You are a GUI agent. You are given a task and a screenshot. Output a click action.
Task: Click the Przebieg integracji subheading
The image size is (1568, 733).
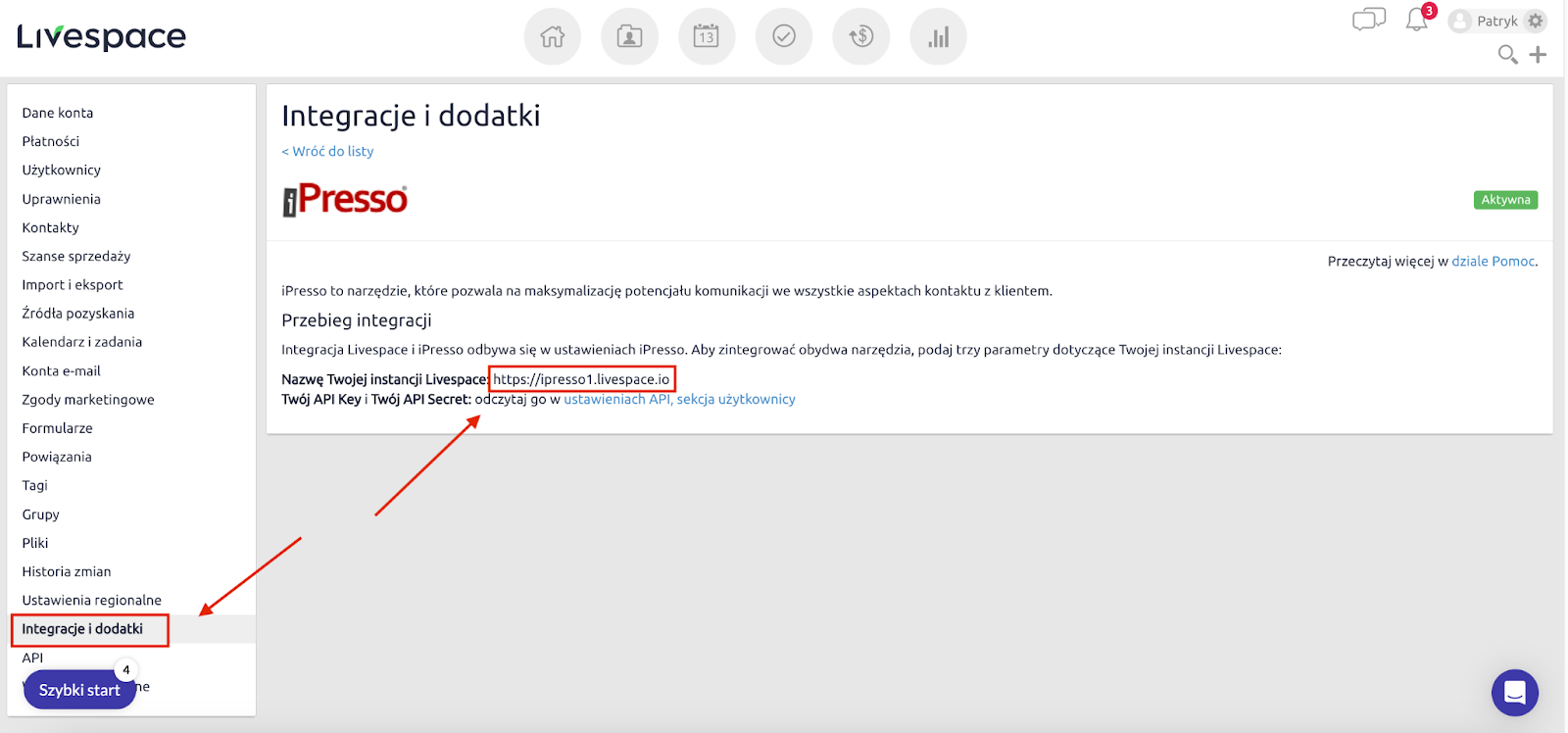357,320
